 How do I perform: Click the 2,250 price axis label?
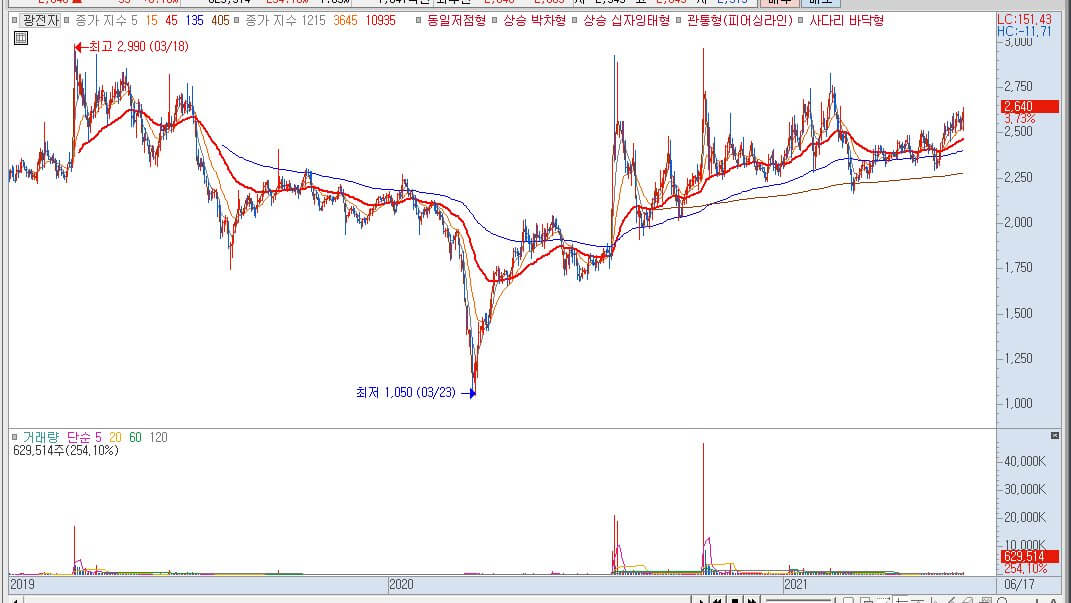click(1018, 177)
